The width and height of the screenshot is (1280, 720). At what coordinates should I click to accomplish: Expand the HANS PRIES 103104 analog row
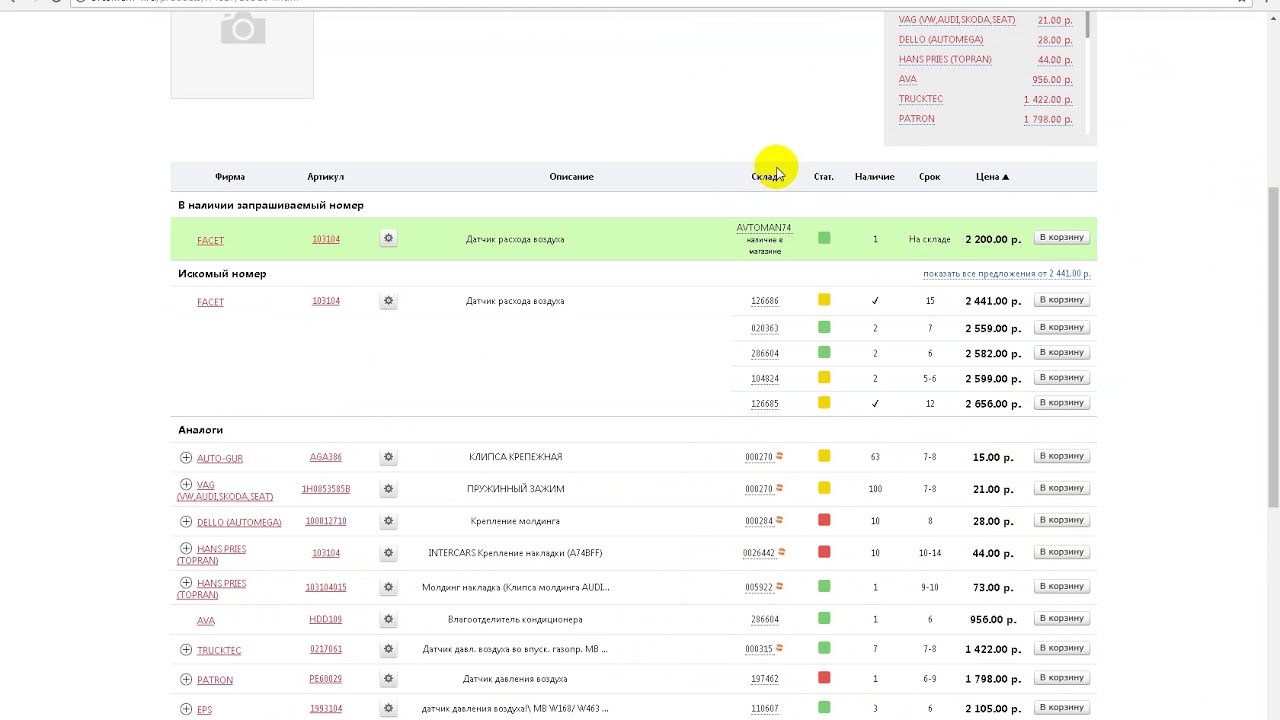click(186, 548)
